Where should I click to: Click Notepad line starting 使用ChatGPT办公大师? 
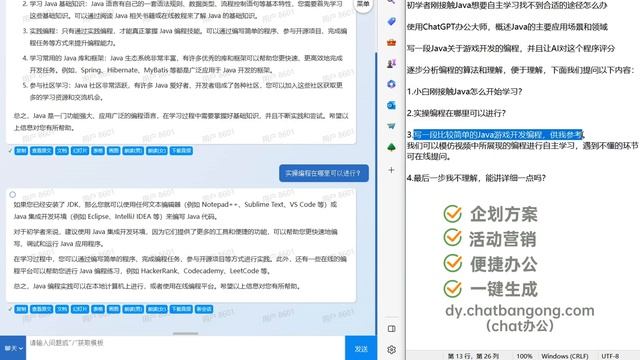[x=507, y=27]
